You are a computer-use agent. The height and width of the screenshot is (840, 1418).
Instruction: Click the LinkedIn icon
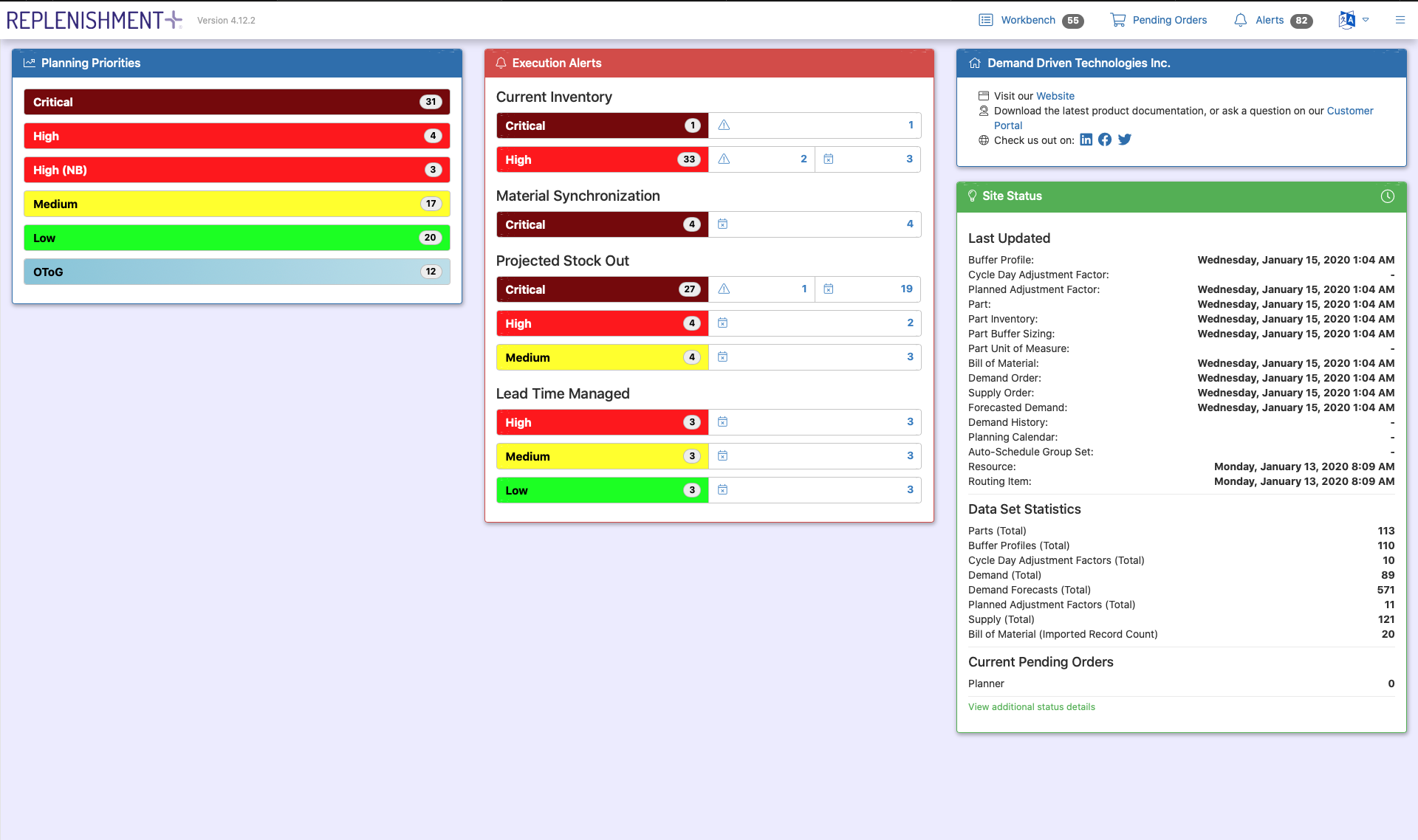coord(1086,140)
